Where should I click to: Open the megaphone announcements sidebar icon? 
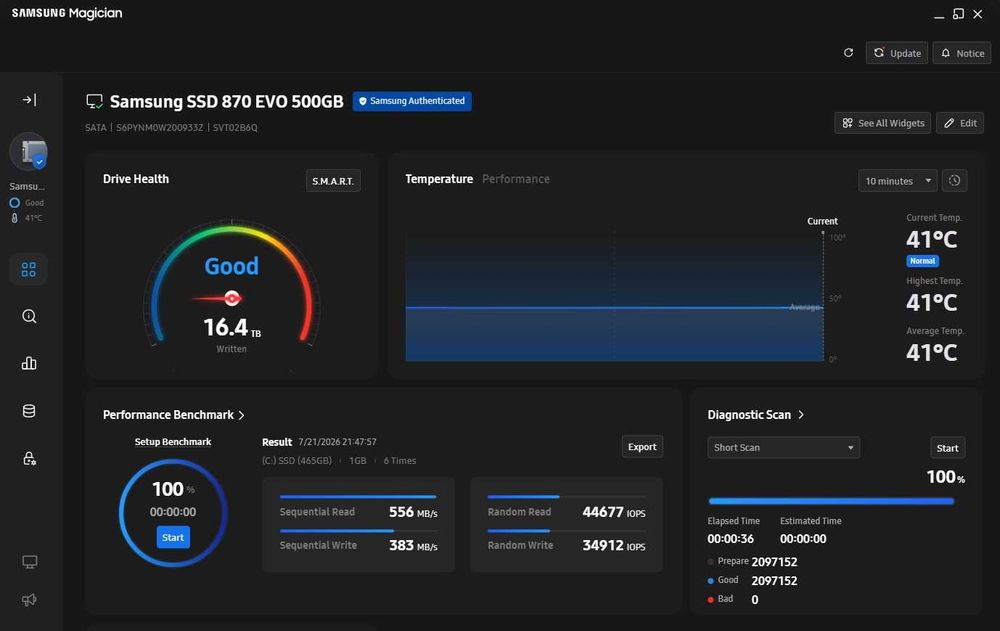[29, 600]
